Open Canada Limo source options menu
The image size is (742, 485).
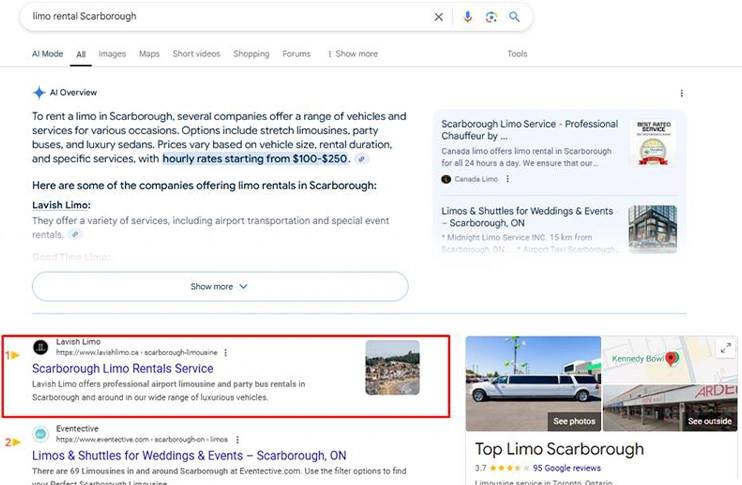[508, 179]
